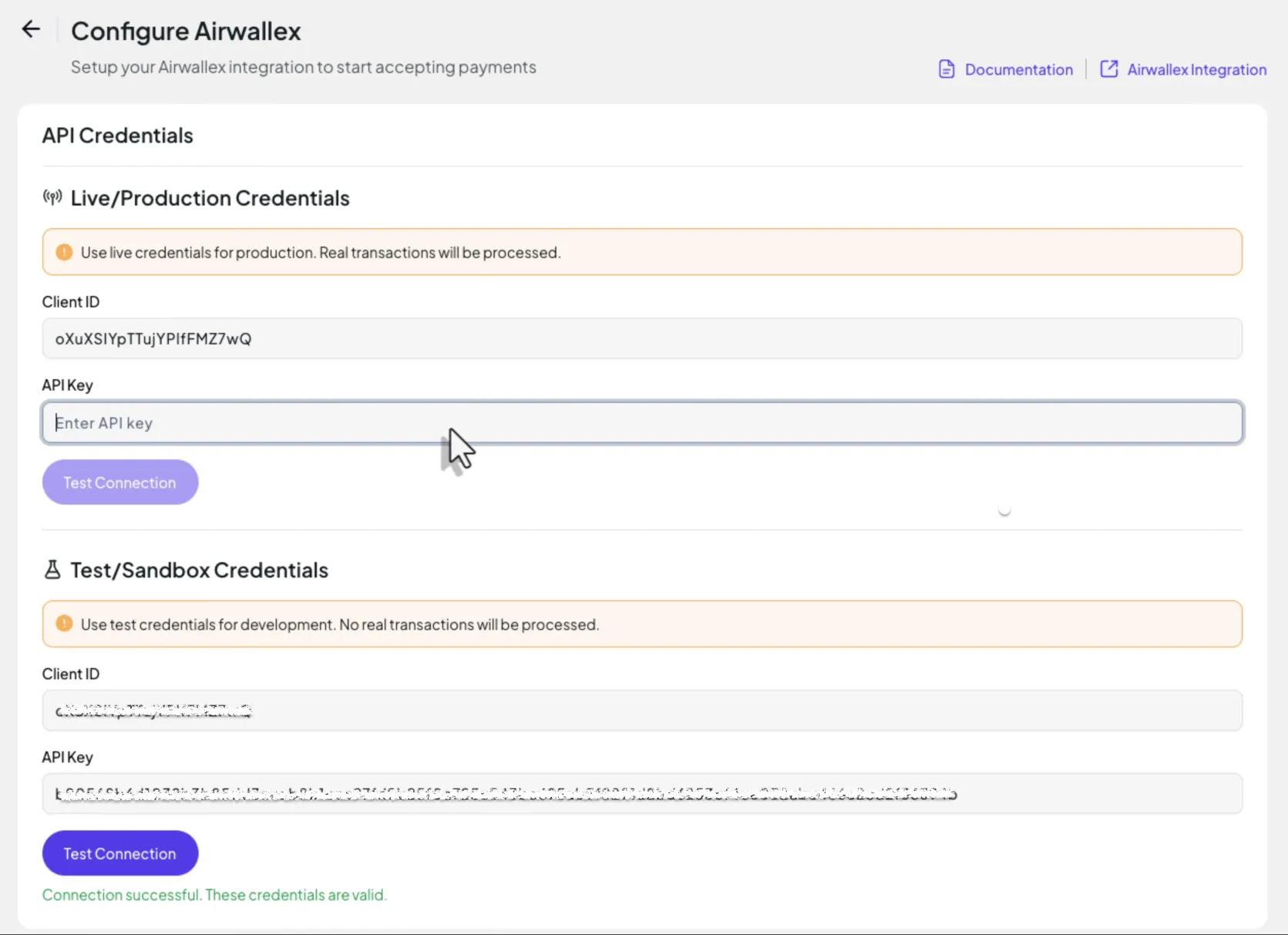Click 'Use live credentials for production' notice text
The image size is (1288, 935).
point(321,253)
